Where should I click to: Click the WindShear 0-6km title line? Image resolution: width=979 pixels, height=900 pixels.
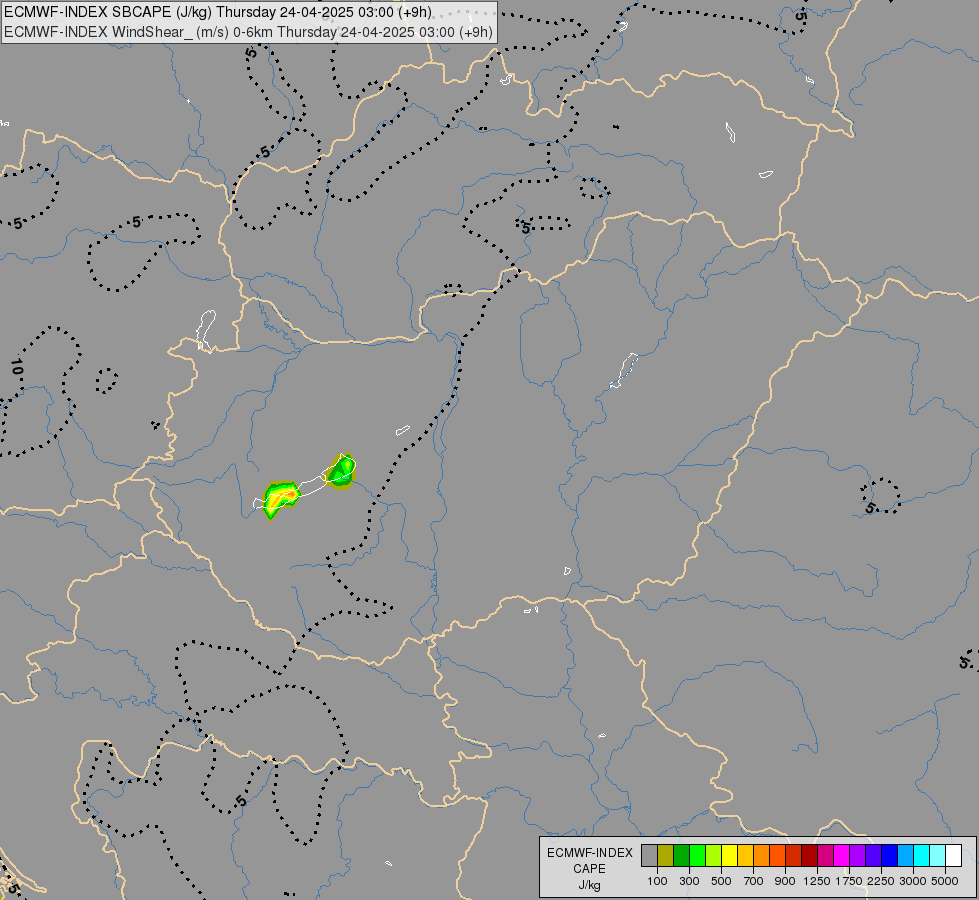coord(248,32)
